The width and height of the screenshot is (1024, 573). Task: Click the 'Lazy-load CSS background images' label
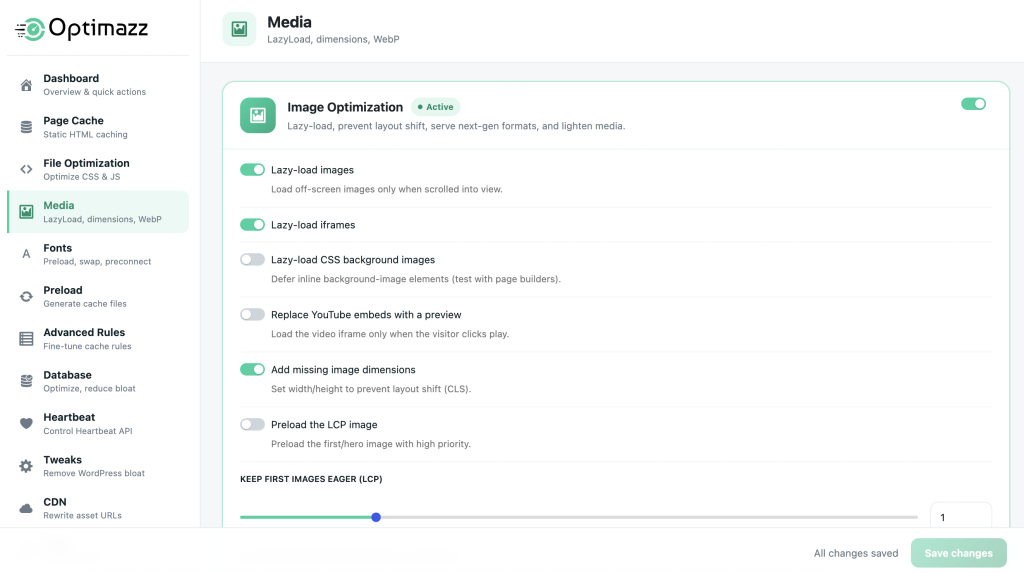click(x=353, y=259)
